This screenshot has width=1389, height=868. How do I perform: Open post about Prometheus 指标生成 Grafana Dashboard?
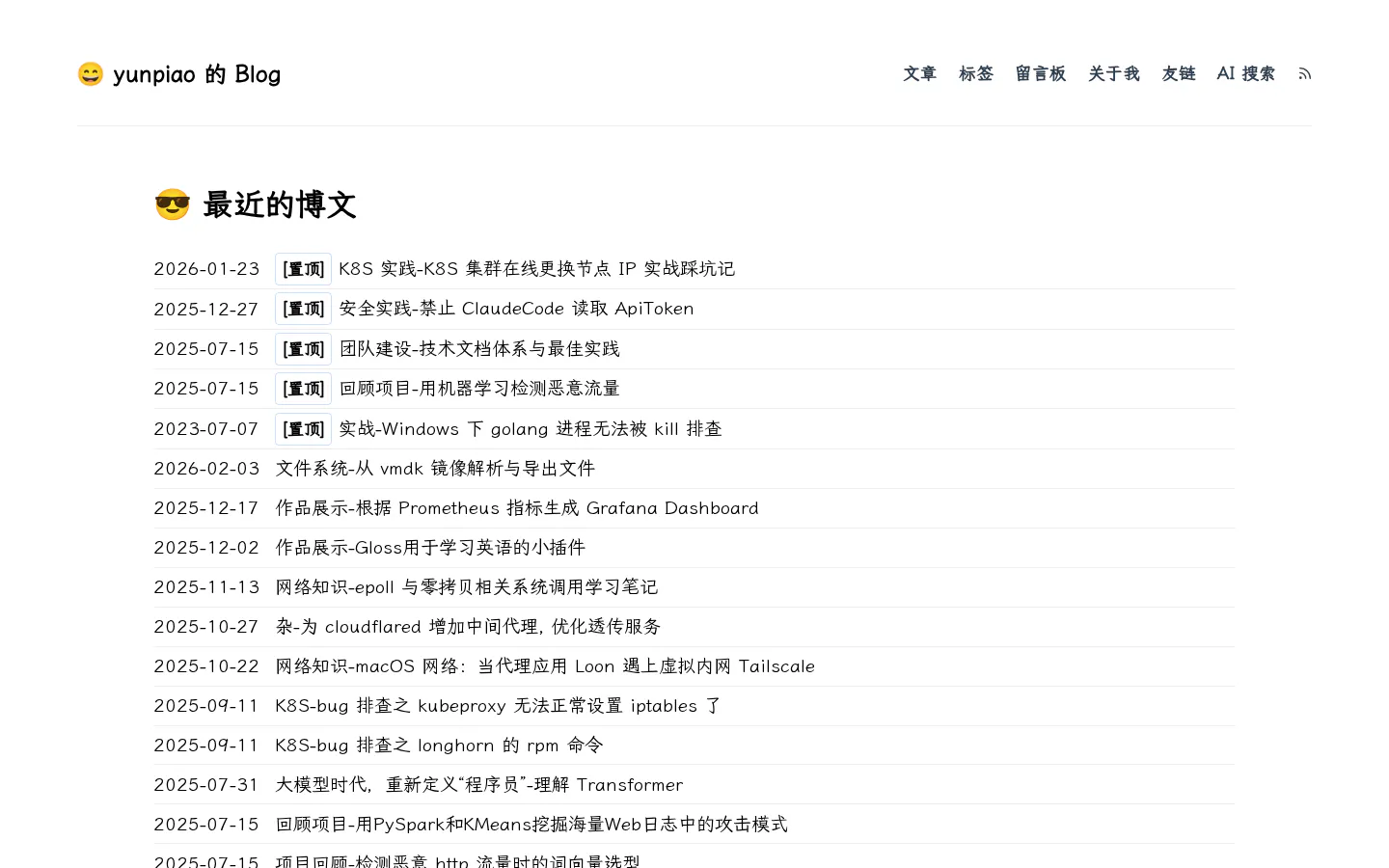point(517,508)
